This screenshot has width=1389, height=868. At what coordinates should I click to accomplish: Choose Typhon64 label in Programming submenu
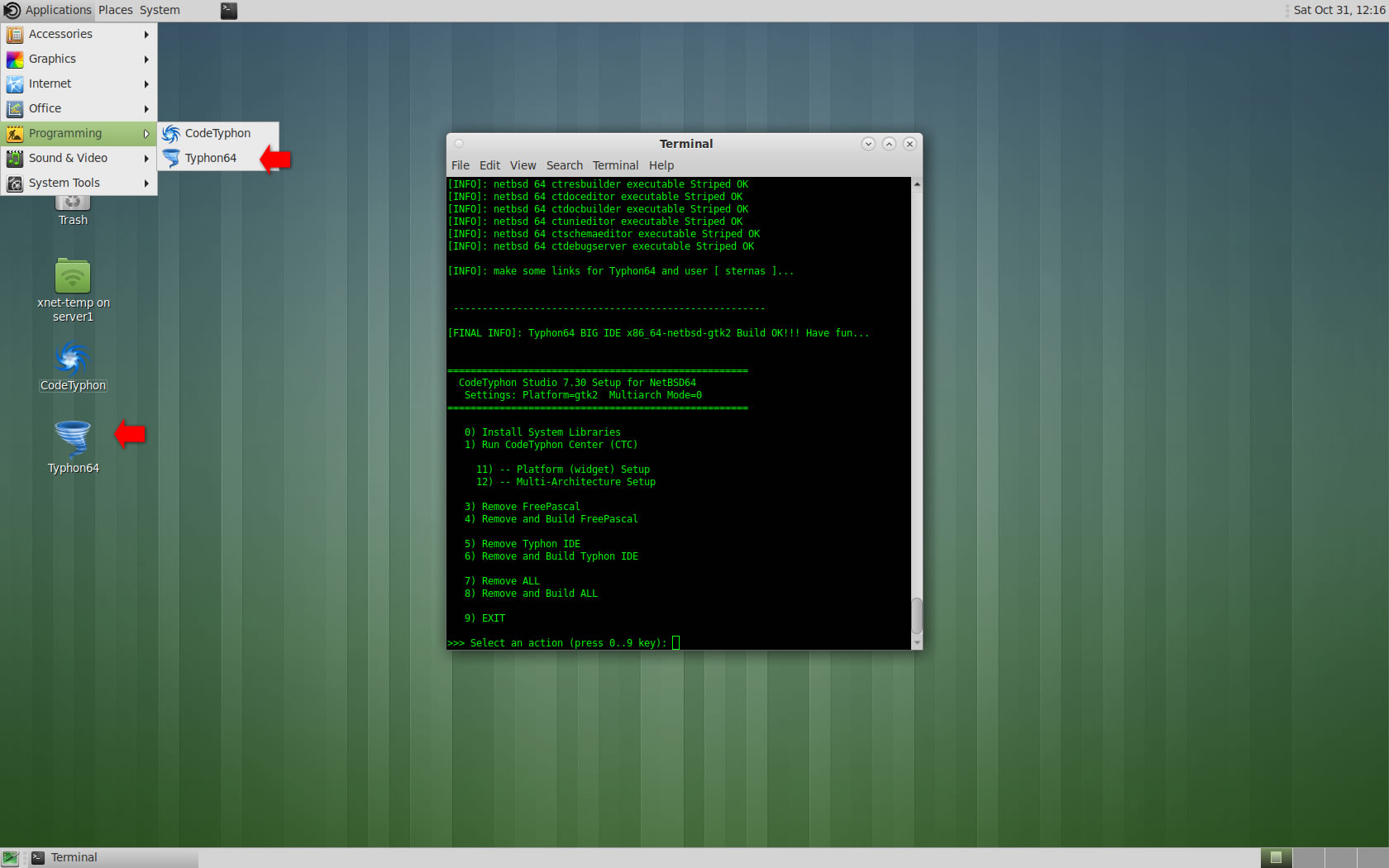[x=211, y=158]
